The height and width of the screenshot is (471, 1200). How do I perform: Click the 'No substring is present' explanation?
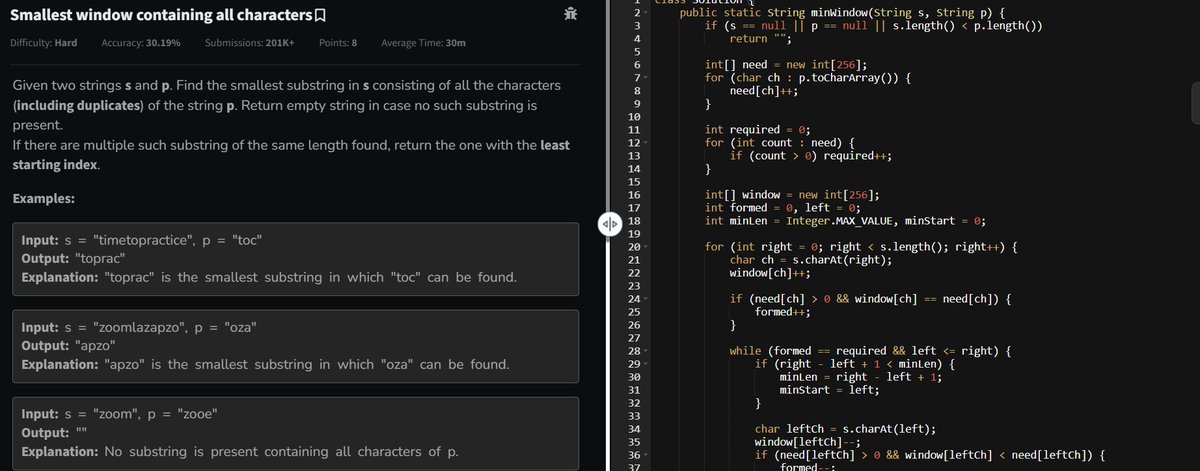240,452
